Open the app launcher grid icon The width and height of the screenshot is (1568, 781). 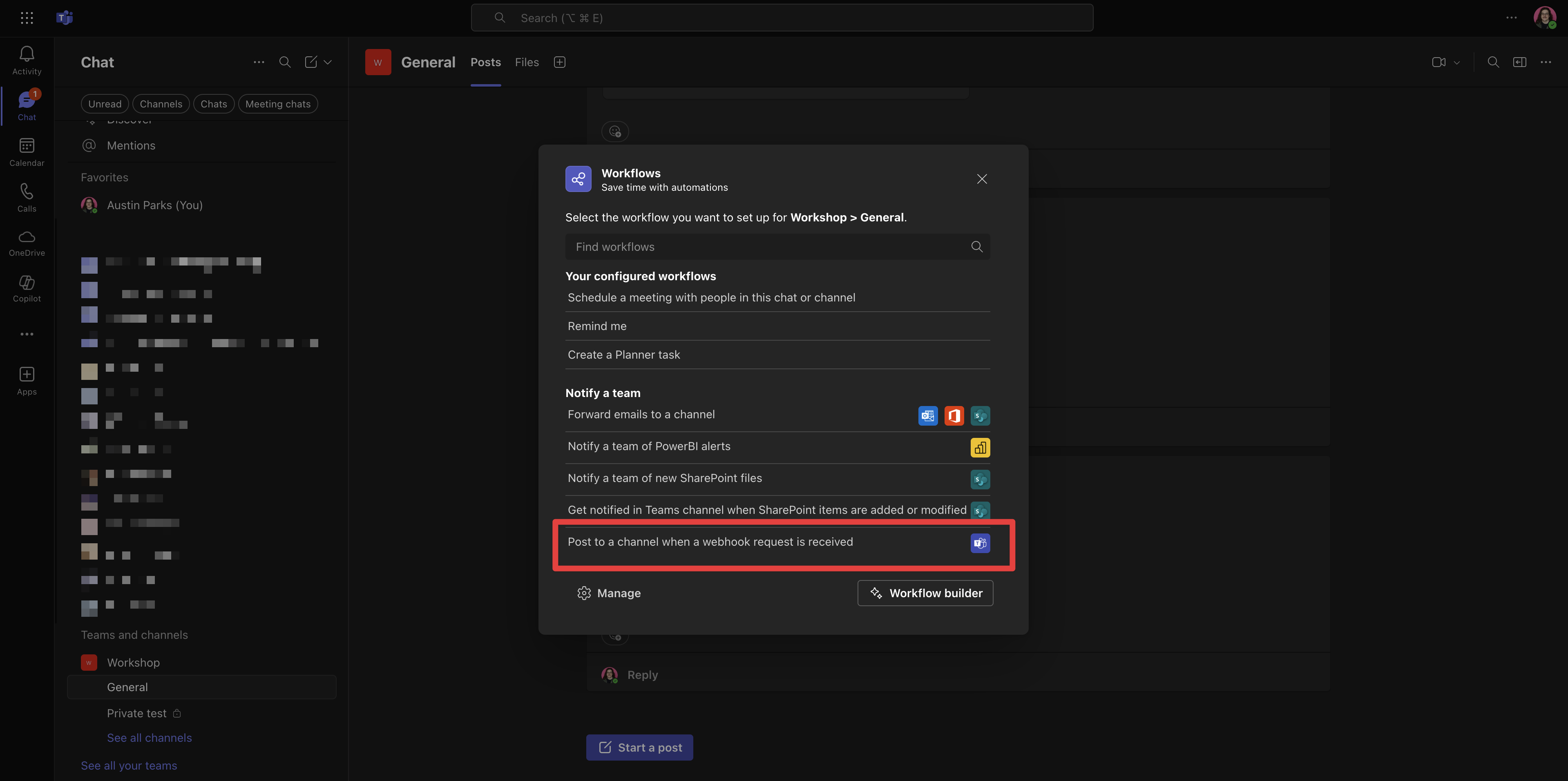27,18
